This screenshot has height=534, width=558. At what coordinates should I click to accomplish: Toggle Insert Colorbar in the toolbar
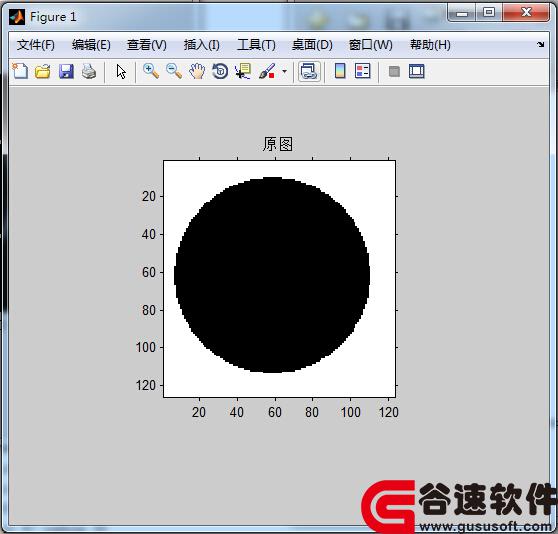tap(340, 71)
